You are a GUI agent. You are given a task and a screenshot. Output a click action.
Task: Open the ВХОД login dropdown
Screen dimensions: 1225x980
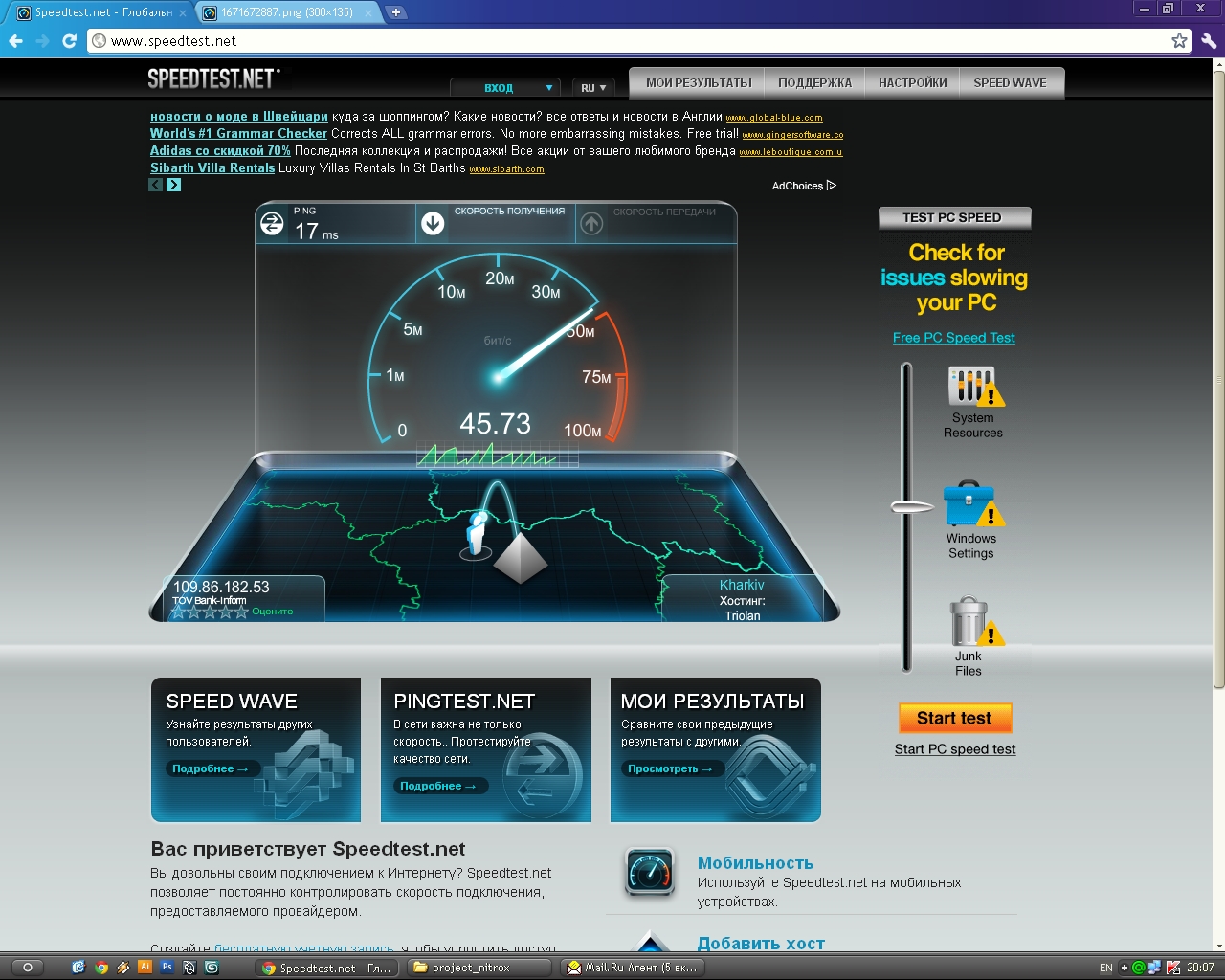[x=505, y=87]
